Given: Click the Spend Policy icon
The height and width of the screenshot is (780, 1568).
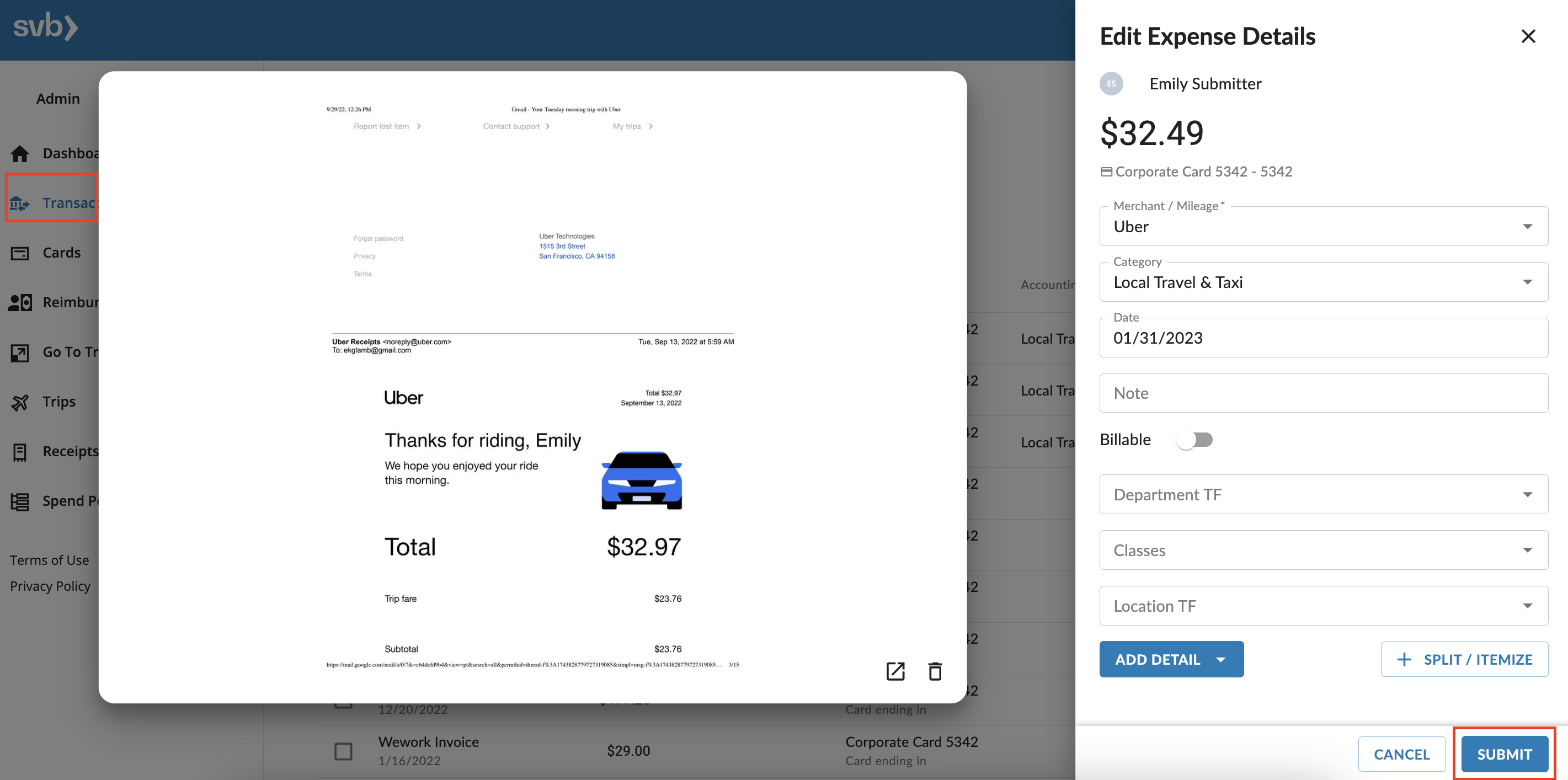Looking at the screenshot, I should [19, 501].
